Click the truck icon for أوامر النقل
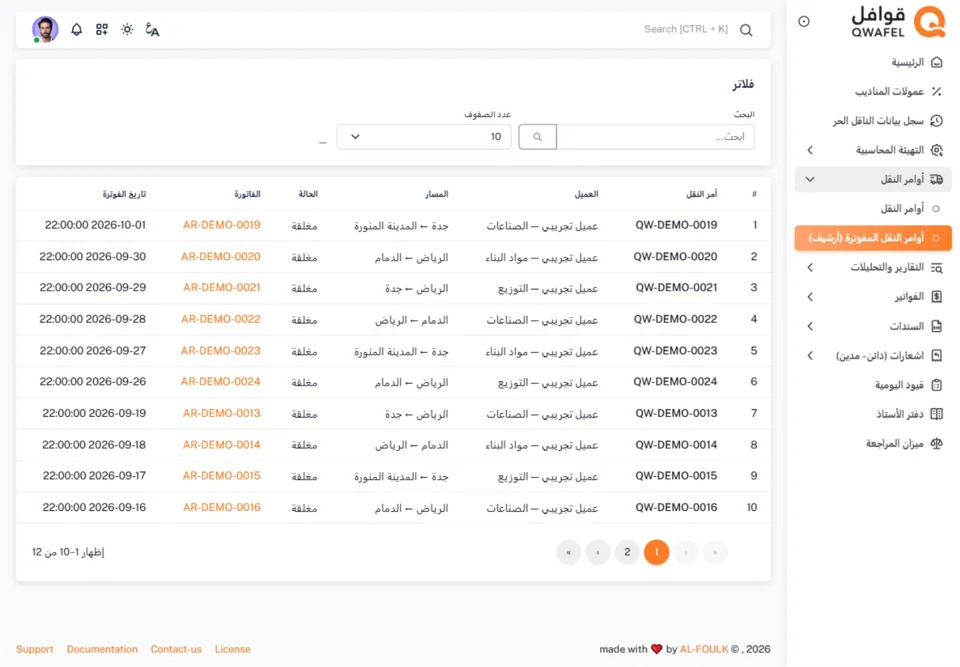 (x=936, y=179)
